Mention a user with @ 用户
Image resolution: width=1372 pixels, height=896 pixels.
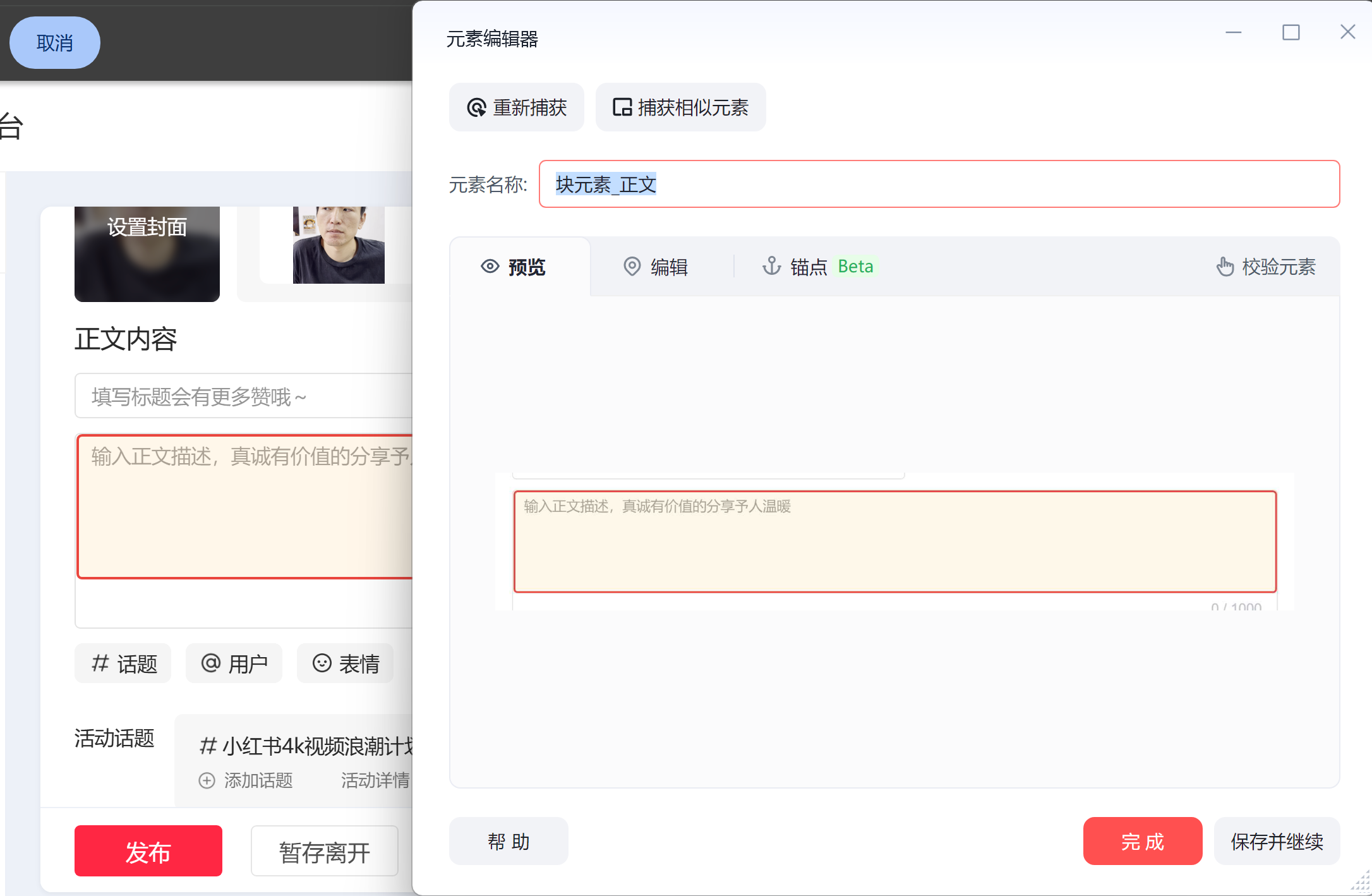click(234, 663)
